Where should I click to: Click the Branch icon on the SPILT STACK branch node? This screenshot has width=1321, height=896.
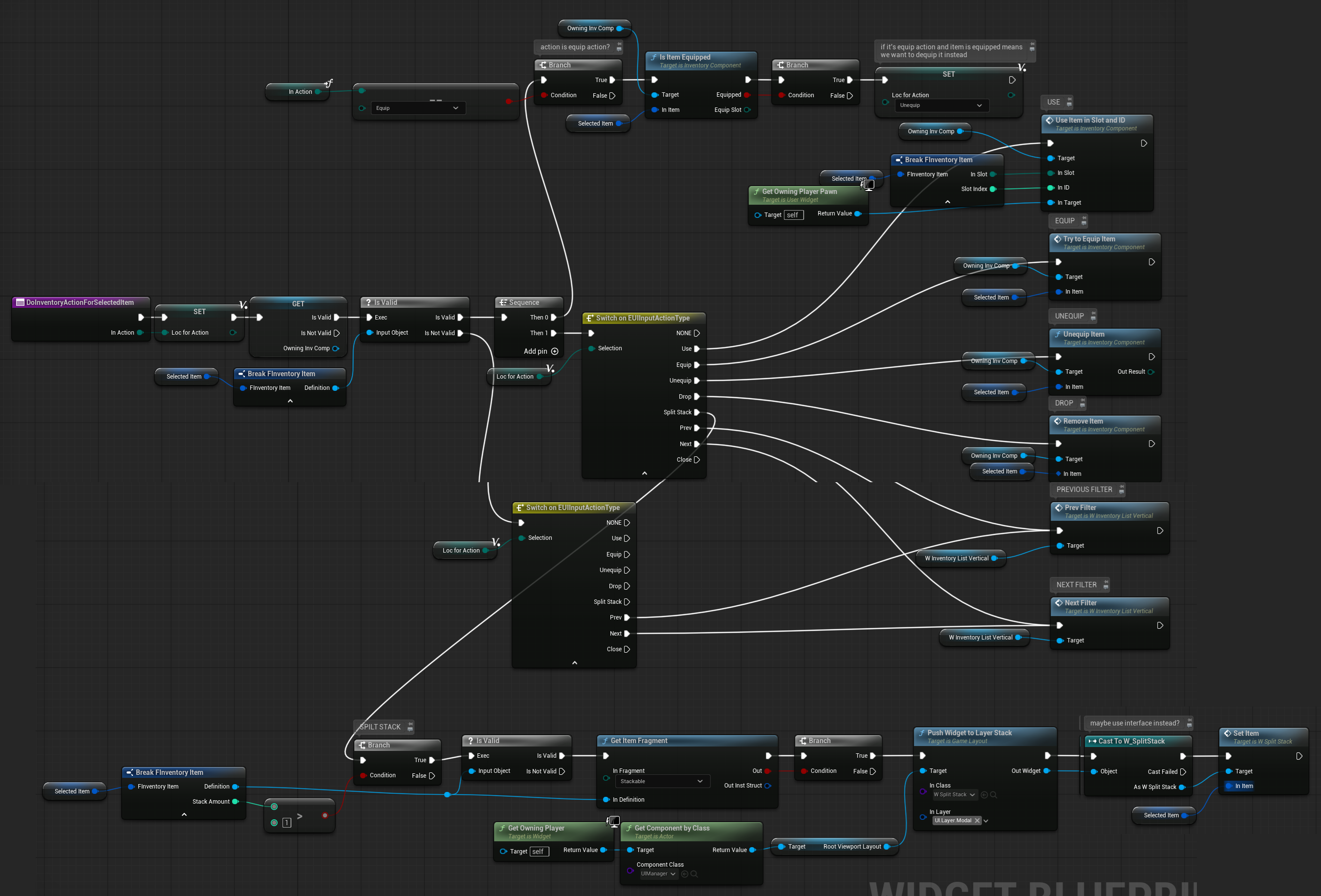[x=362, y=745]
